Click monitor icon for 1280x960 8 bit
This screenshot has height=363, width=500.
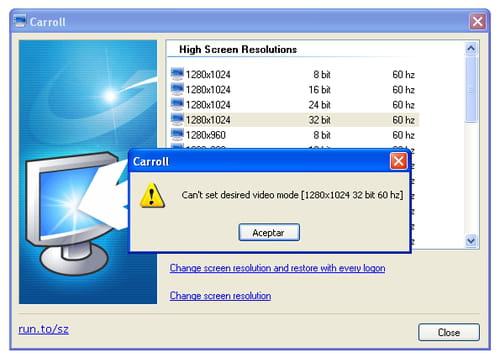pyautogui.click(x=177, y=134)
